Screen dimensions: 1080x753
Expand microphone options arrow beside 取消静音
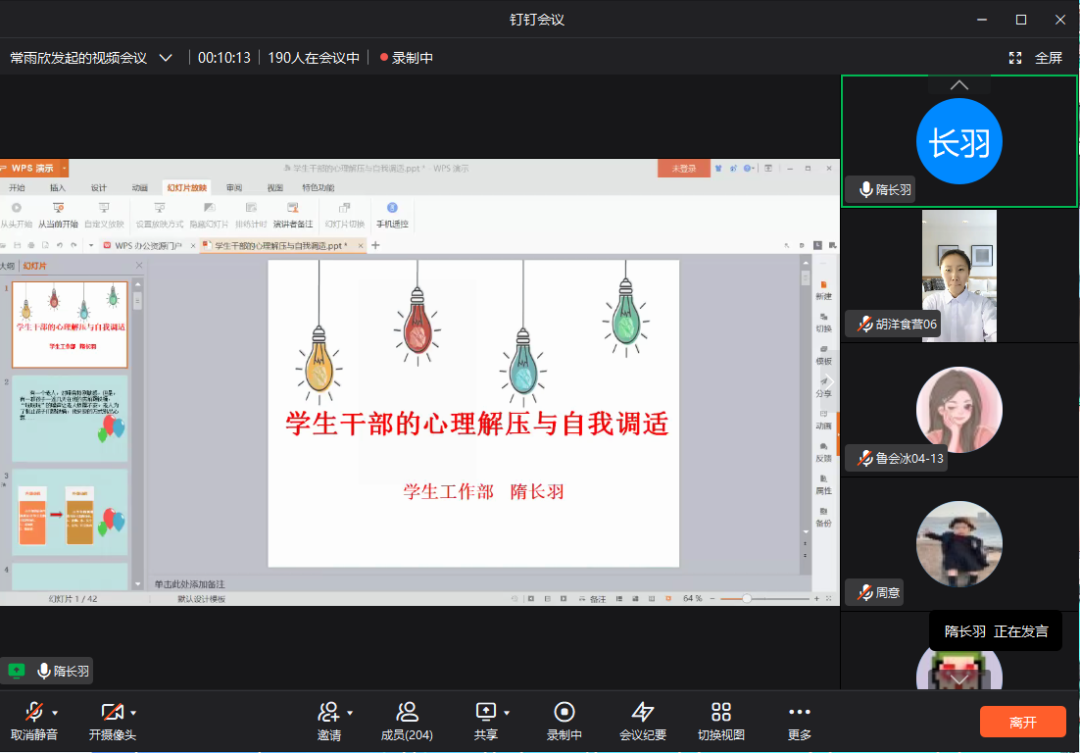click(55, 713)
